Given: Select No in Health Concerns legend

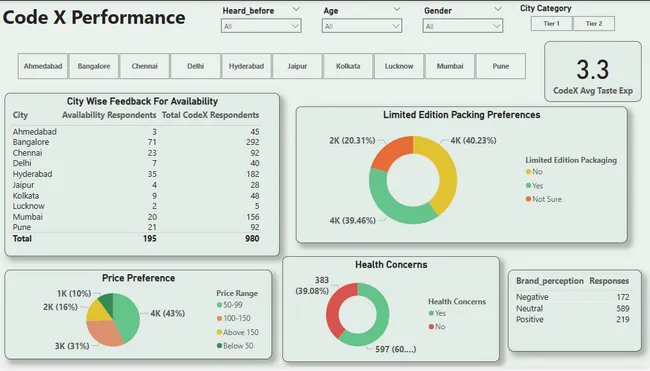Looking at the screenshot, I should point(437,327).
